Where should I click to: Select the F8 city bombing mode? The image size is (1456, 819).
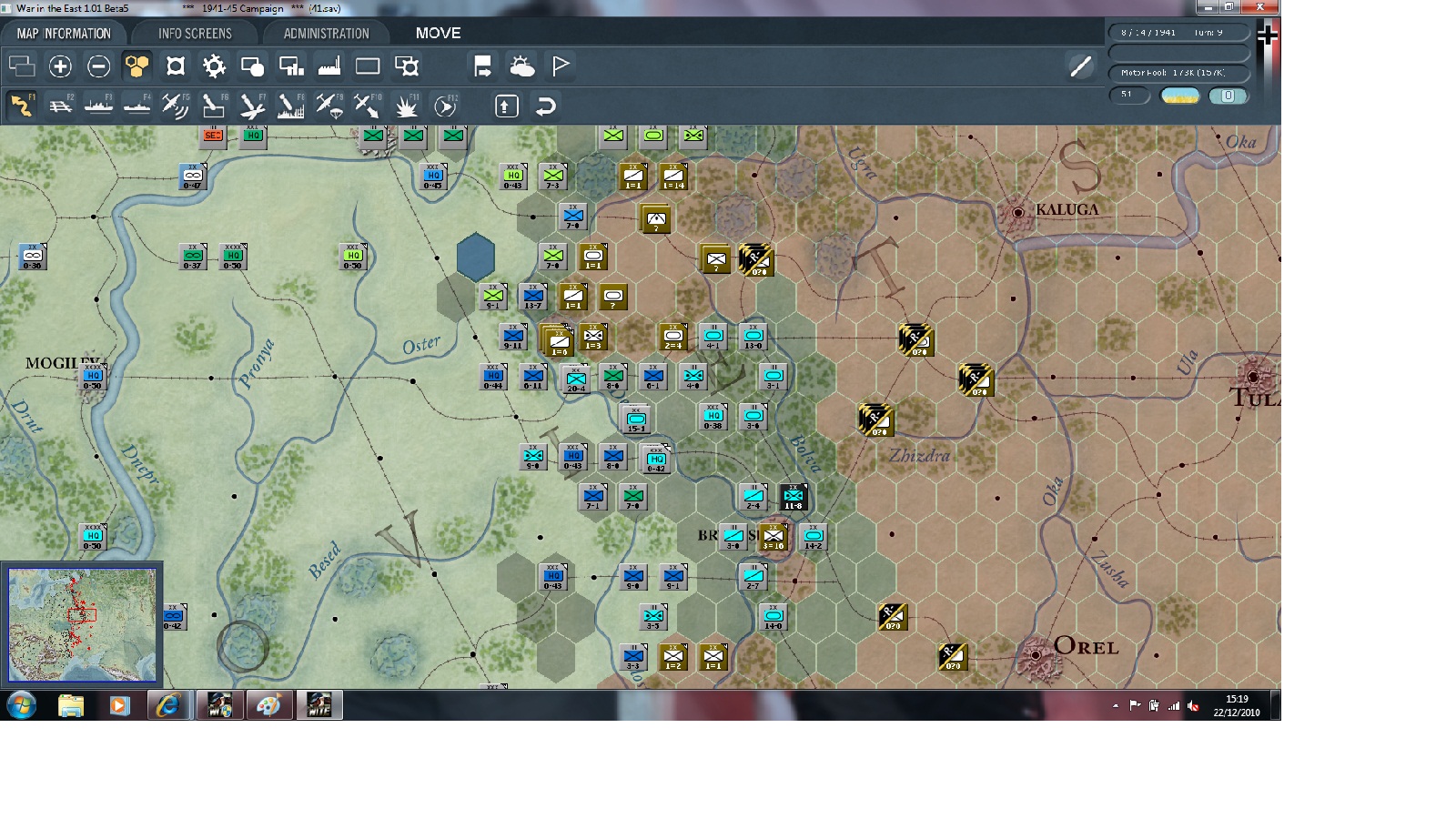click(x=291, y=106)
